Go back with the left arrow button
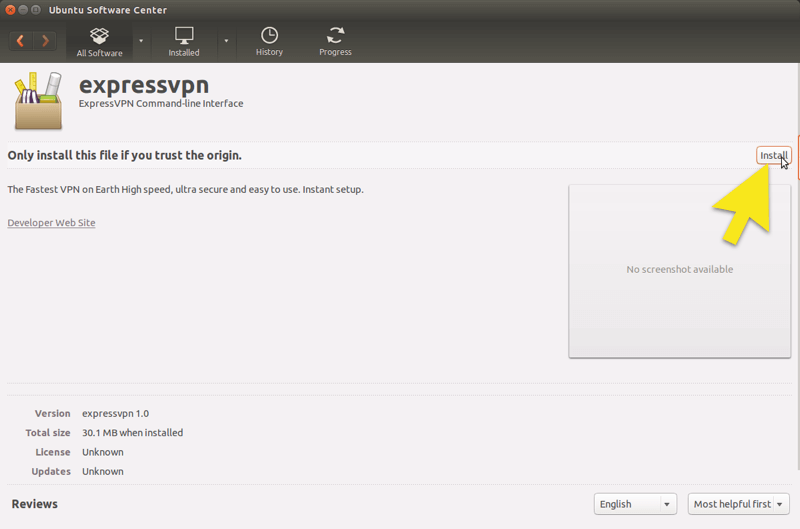 (20, 41)
